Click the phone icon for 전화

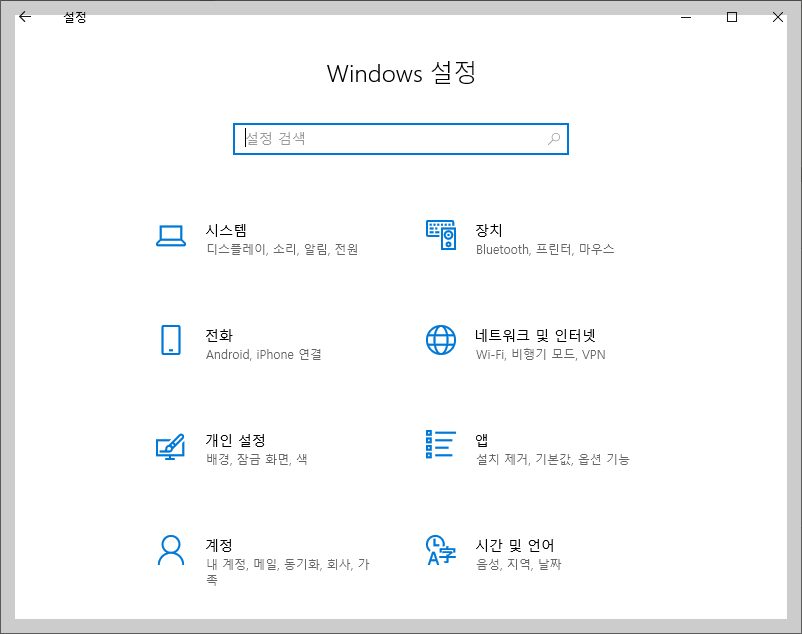[x=171, y=340]
